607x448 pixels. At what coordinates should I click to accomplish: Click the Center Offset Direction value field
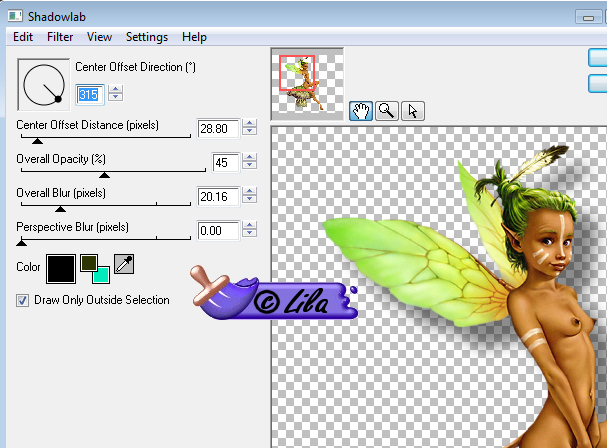pyautogui.click(x=90, y=94)
